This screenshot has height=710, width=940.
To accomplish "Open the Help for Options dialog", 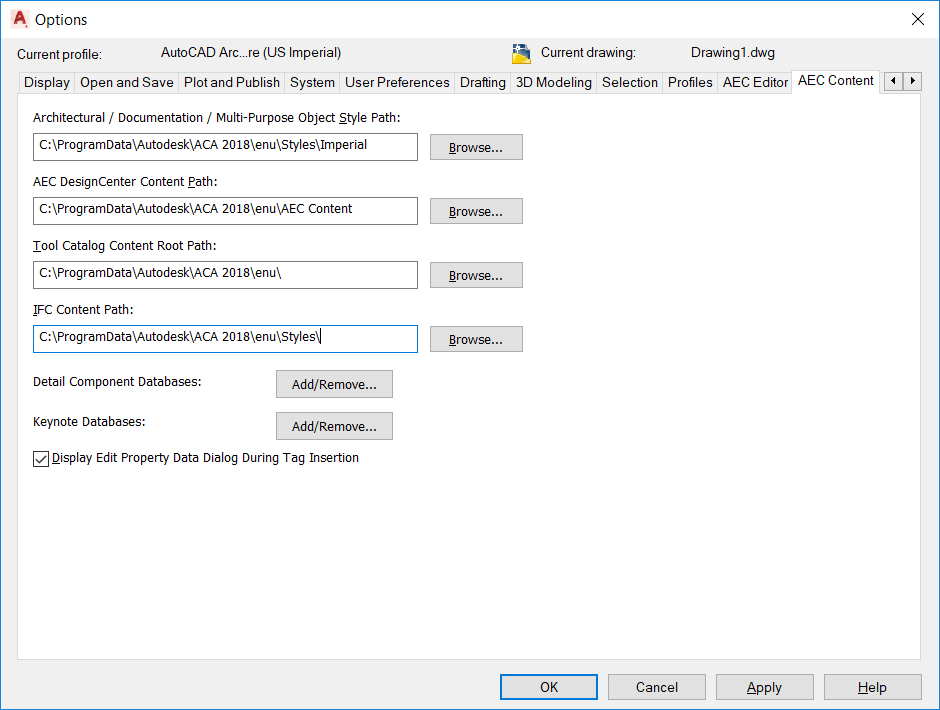I will point(872,687).
